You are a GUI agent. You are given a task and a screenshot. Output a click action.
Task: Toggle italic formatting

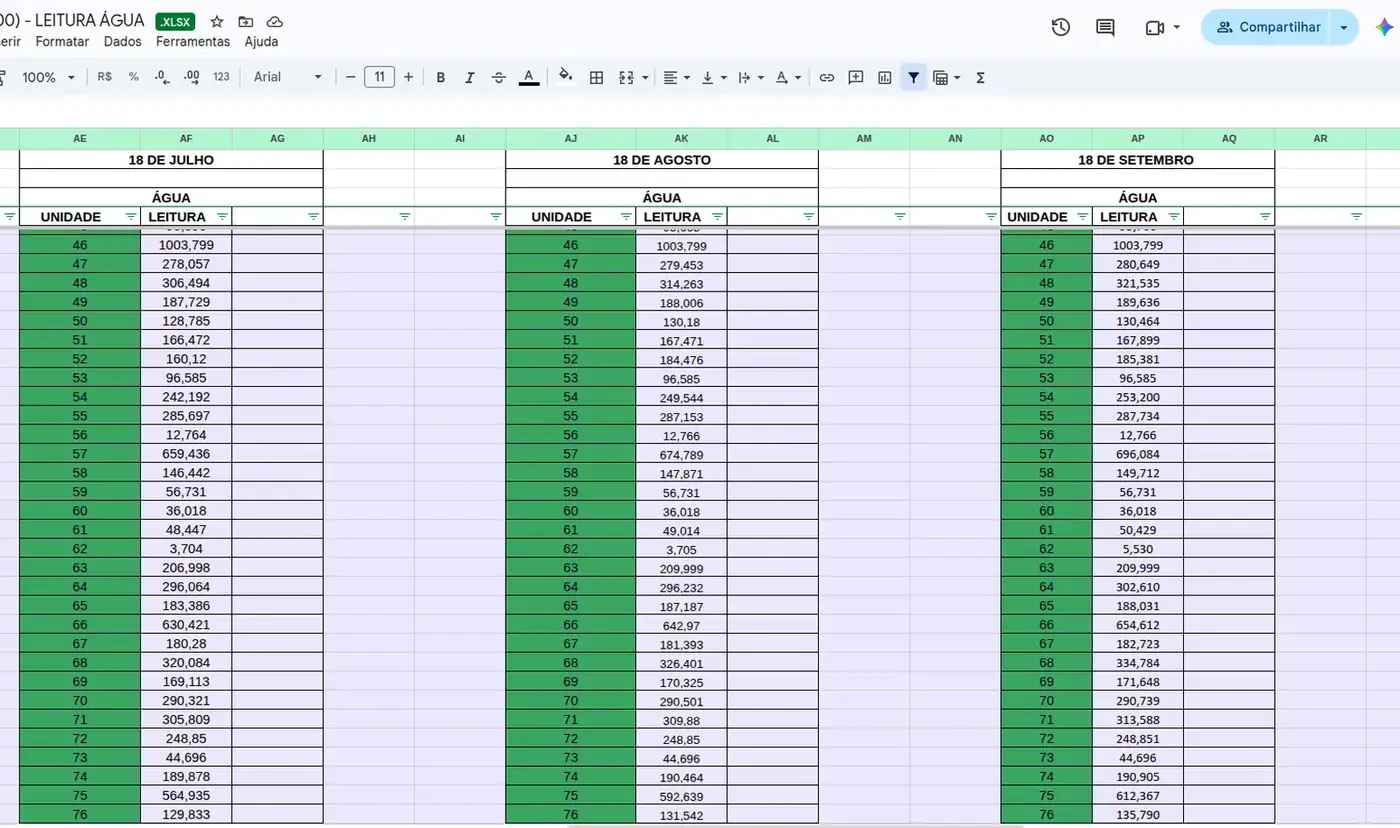[x=470, y=77]
